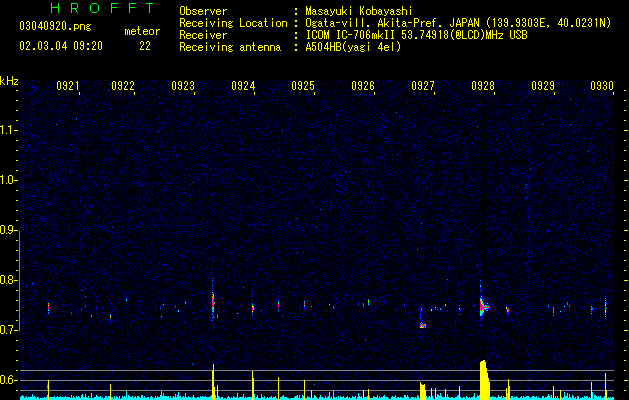
Task: Click the 0.7 frequency axis label
Action: point(9,330)
